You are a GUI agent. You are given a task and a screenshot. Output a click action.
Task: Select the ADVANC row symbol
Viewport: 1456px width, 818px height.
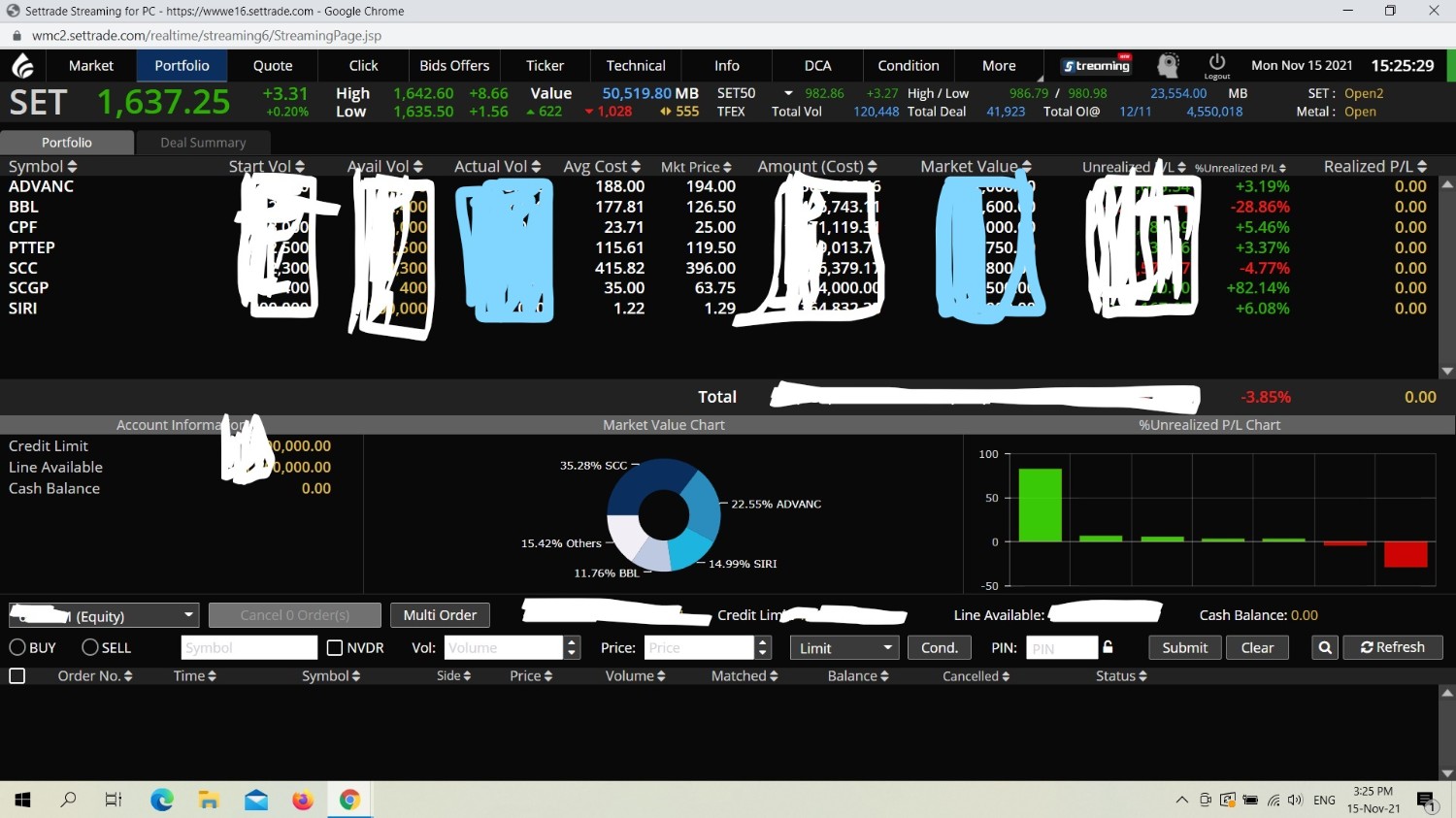(x=42, y=186)
